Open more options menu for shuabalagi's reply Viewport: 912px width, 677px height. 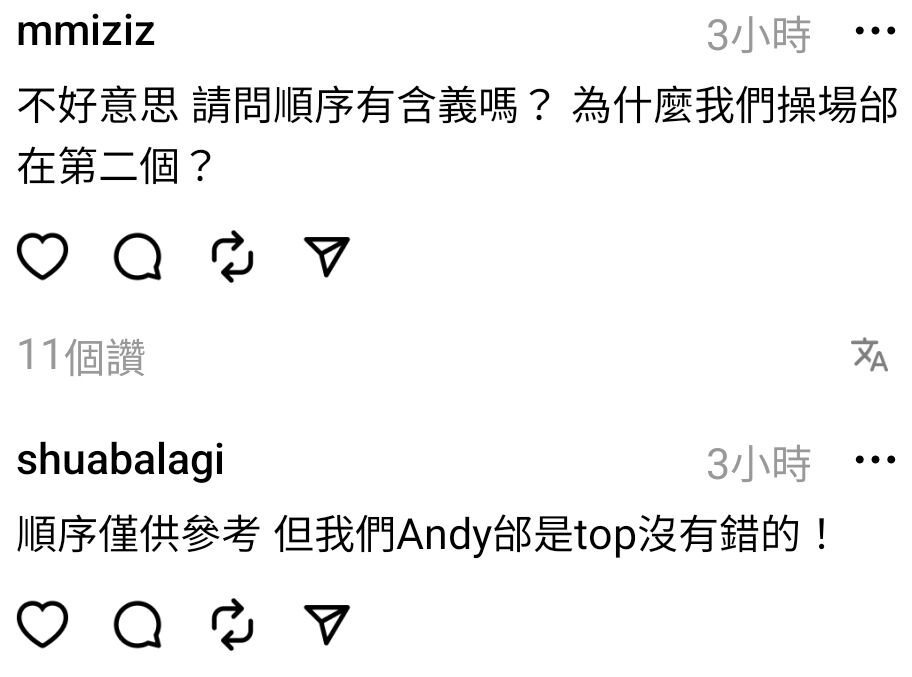tap(875, 460)
